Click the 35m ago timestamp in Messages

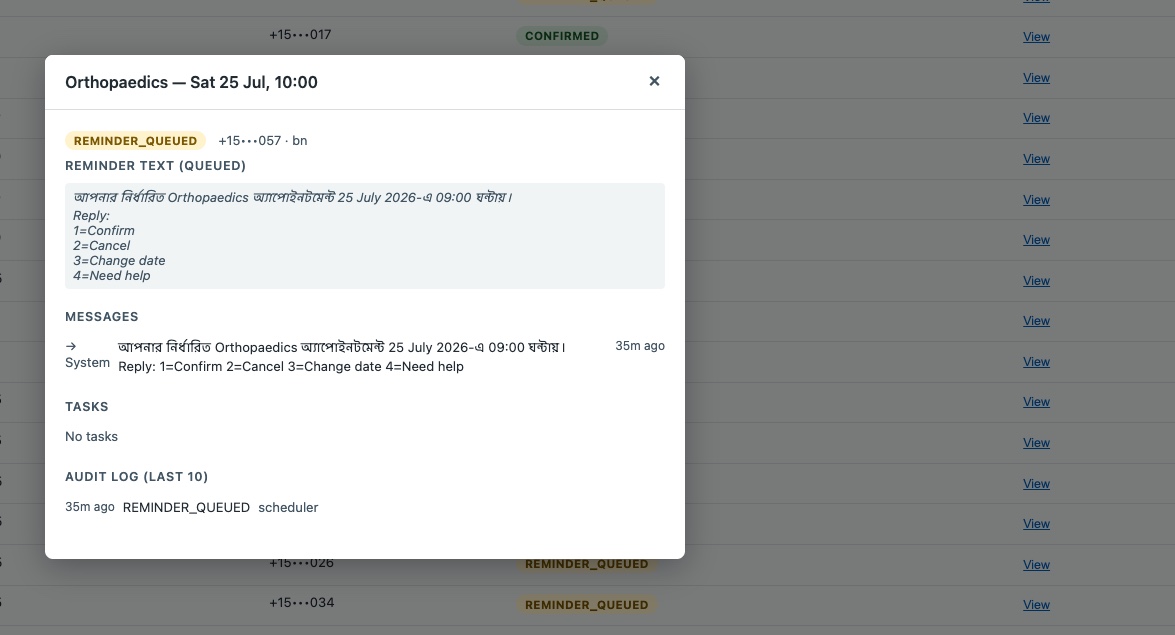coord(640,346)
